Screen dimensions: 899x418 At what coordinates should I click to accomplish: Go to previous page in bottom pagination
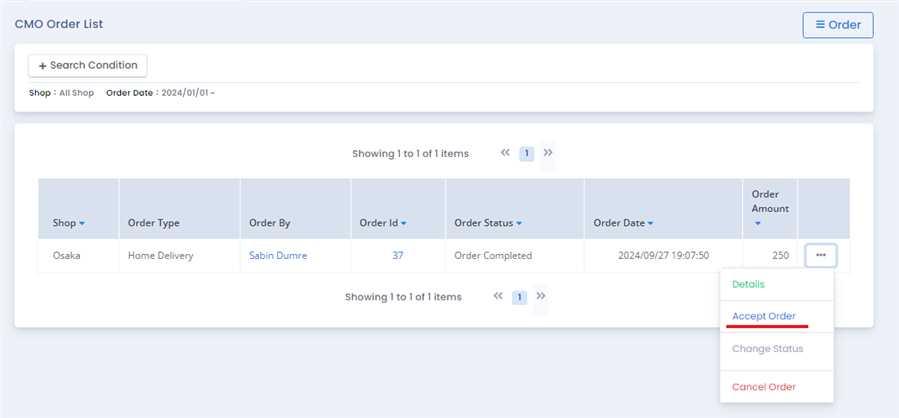pyautogui.click(x=498, y=296)
